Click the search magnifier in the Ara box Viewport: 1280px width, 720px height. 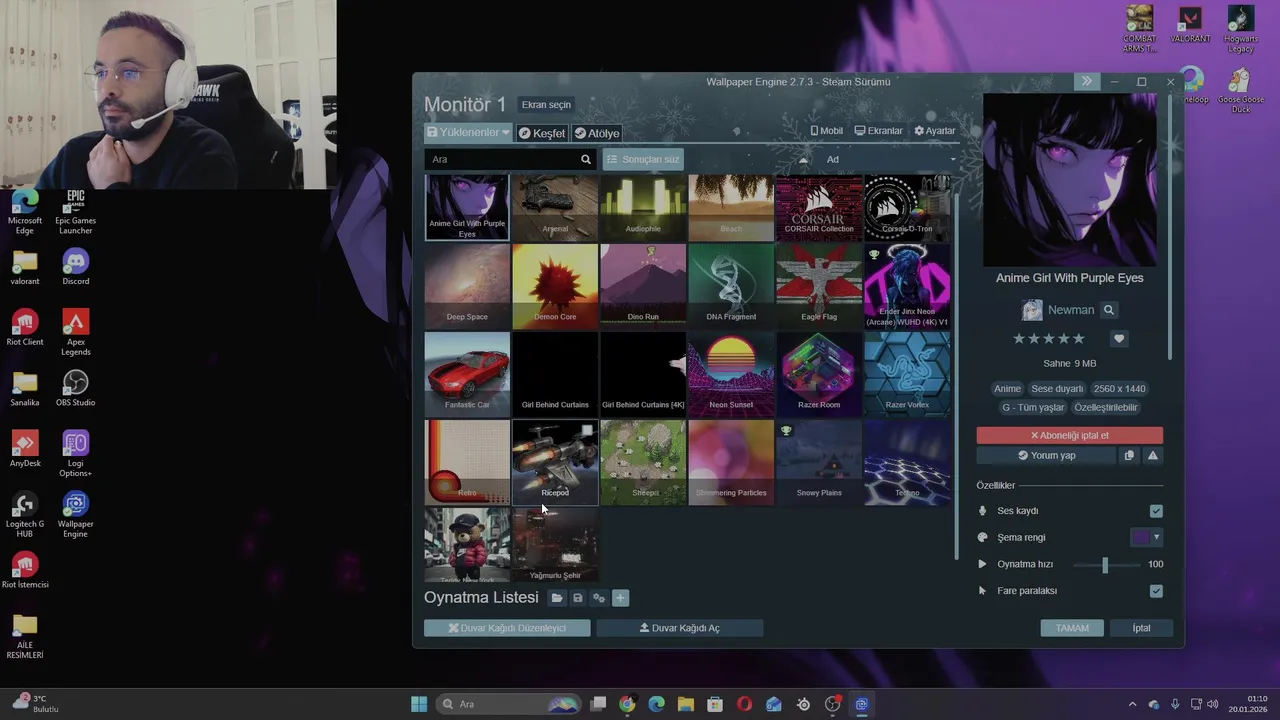[x=586, y=159]
